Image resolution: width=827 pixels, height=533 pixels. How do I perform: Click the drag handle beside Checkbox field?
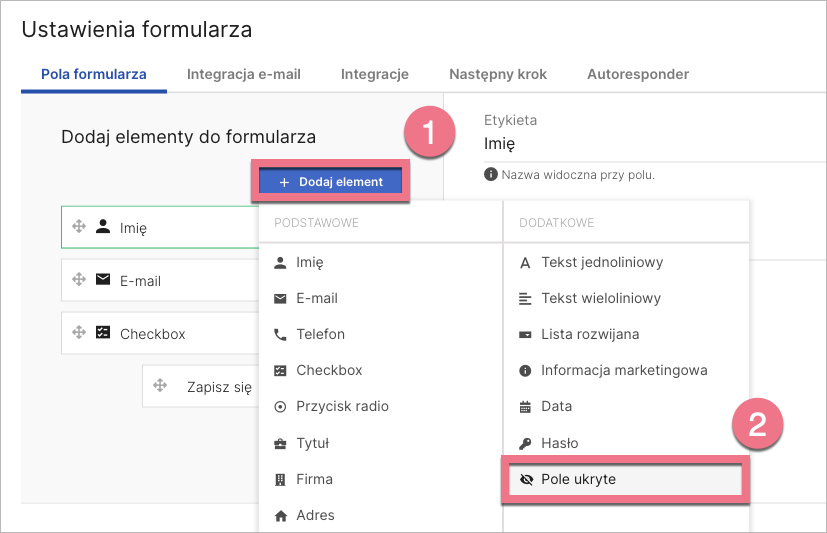[x=79, y=334]
